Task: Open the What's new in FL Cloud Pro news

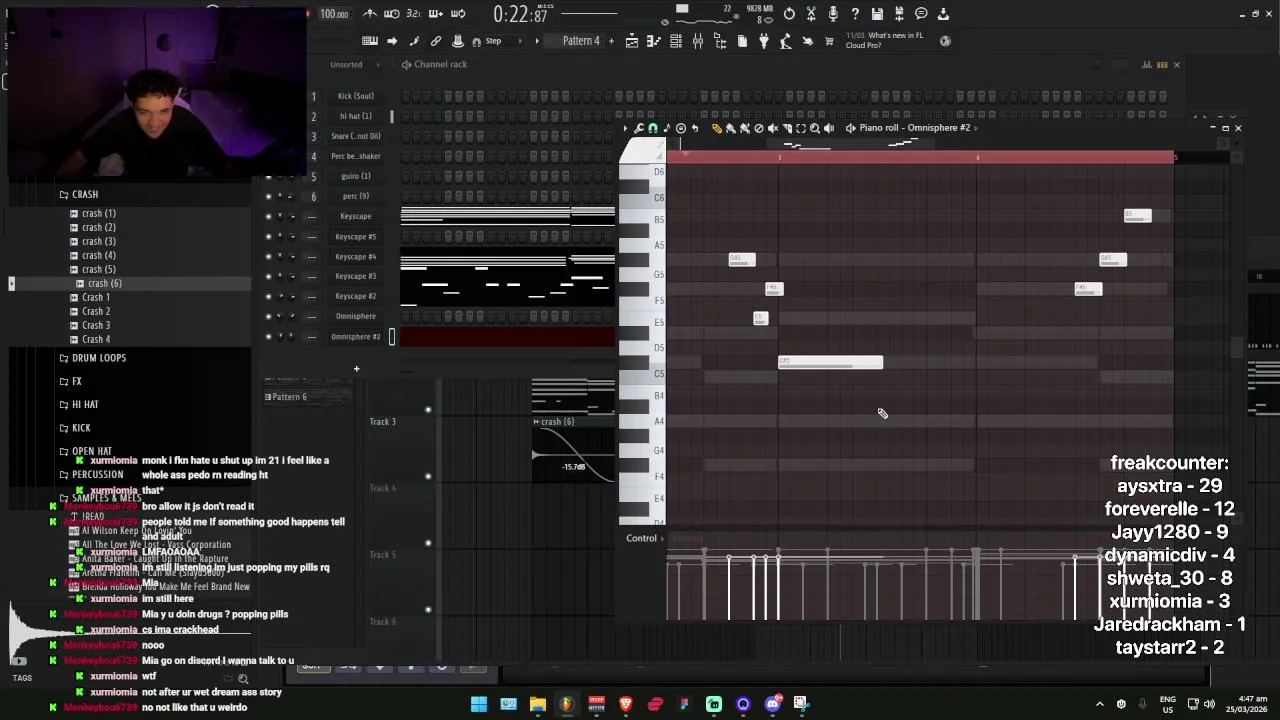Action: [x=885, y=40]
